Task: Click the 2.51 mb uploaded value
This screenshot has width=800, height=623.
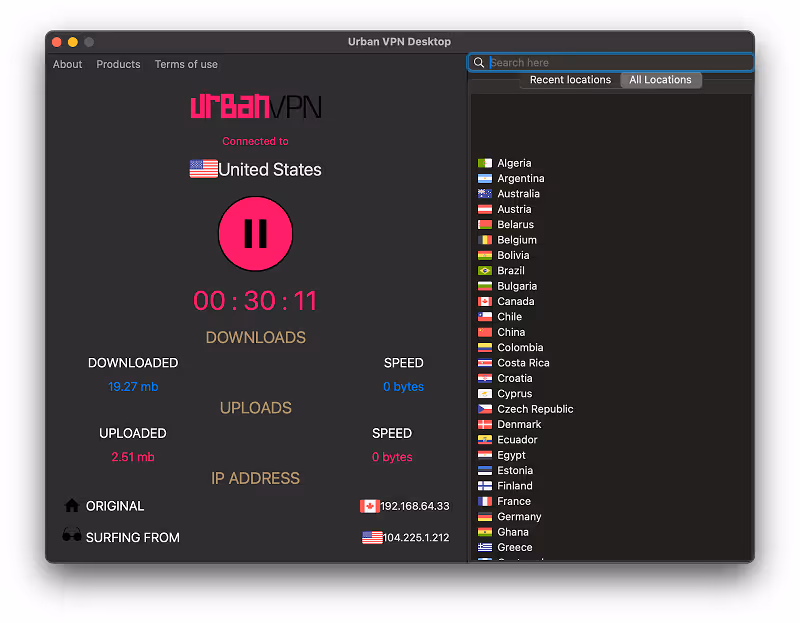Action: tap(133, 457)
